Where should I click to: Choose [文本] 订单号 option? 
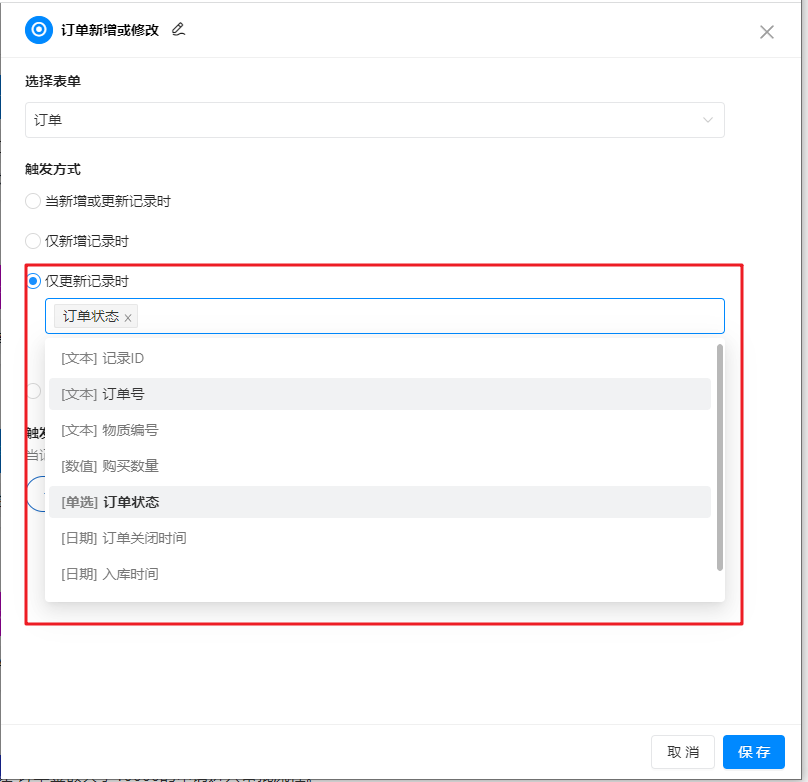tap(103, 394)
